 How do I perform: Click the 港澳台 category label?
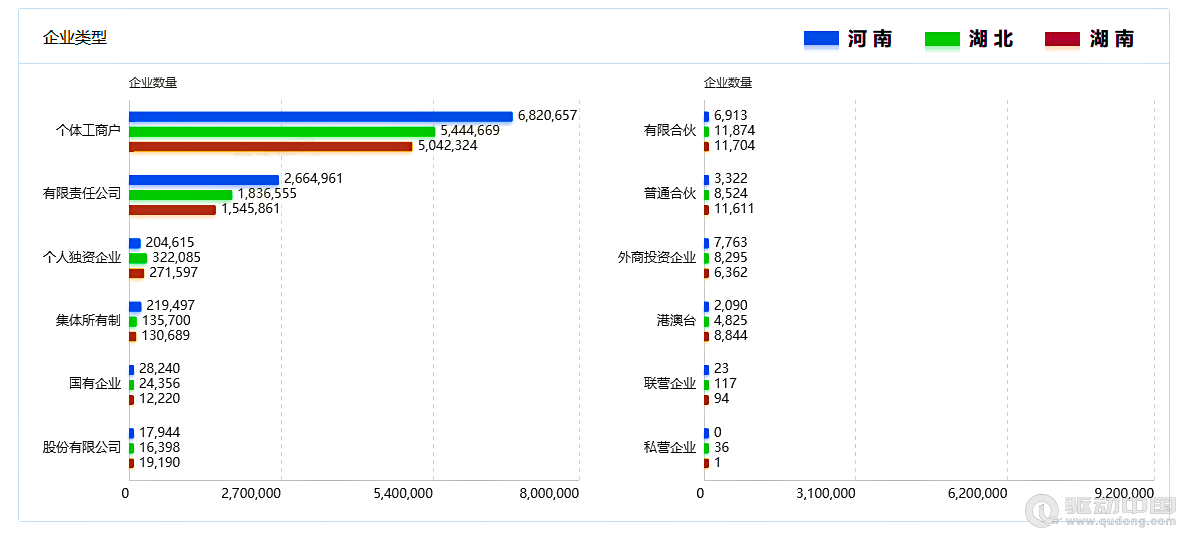tap(675, 320)
